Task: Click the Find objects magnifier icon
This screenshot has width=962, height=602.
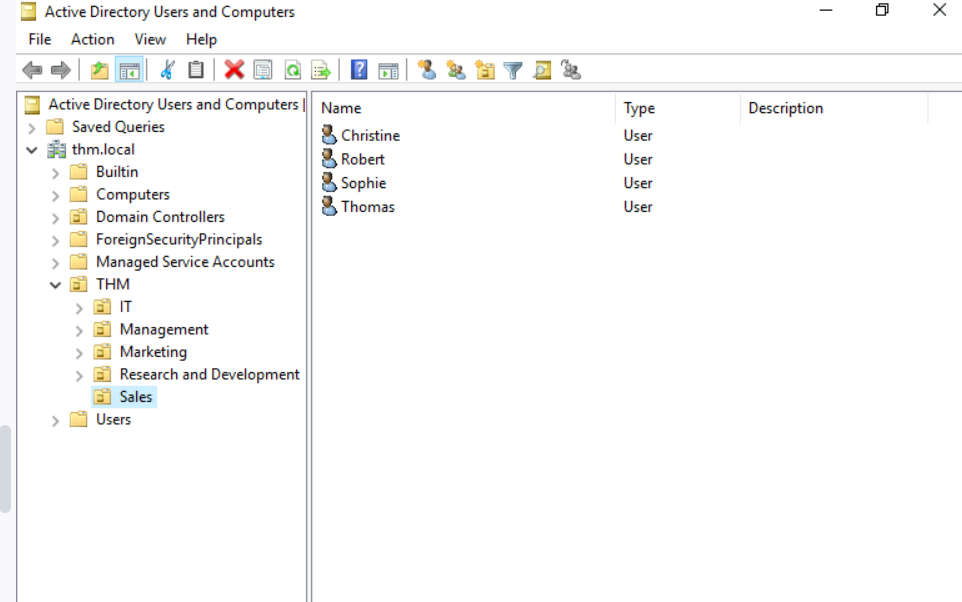Action: click(x=542, y=70)
